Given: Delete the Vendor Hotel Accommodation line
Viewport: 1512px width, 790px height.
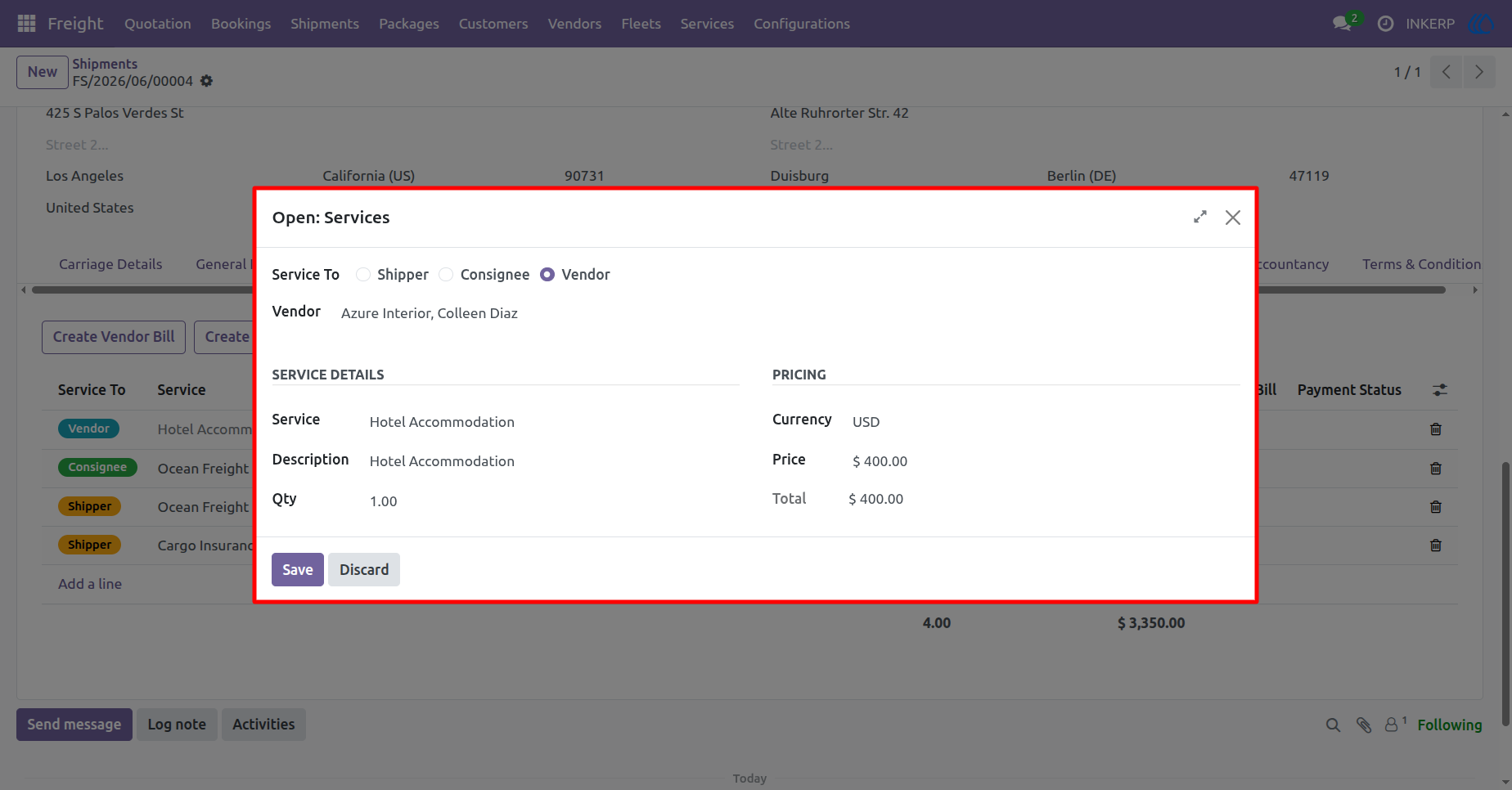Looking at the screenshot, I should pos(1436,429).
